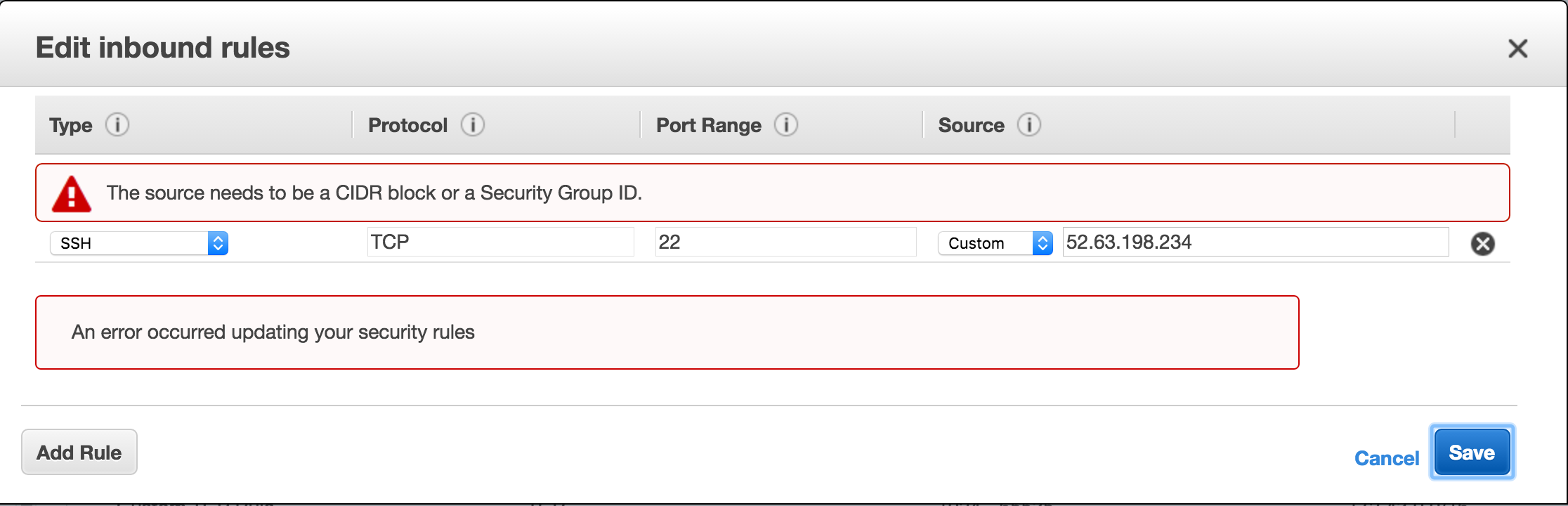Click the Protocol info icon
This screenshot has height=506, width=1568.
coord(473,124)
